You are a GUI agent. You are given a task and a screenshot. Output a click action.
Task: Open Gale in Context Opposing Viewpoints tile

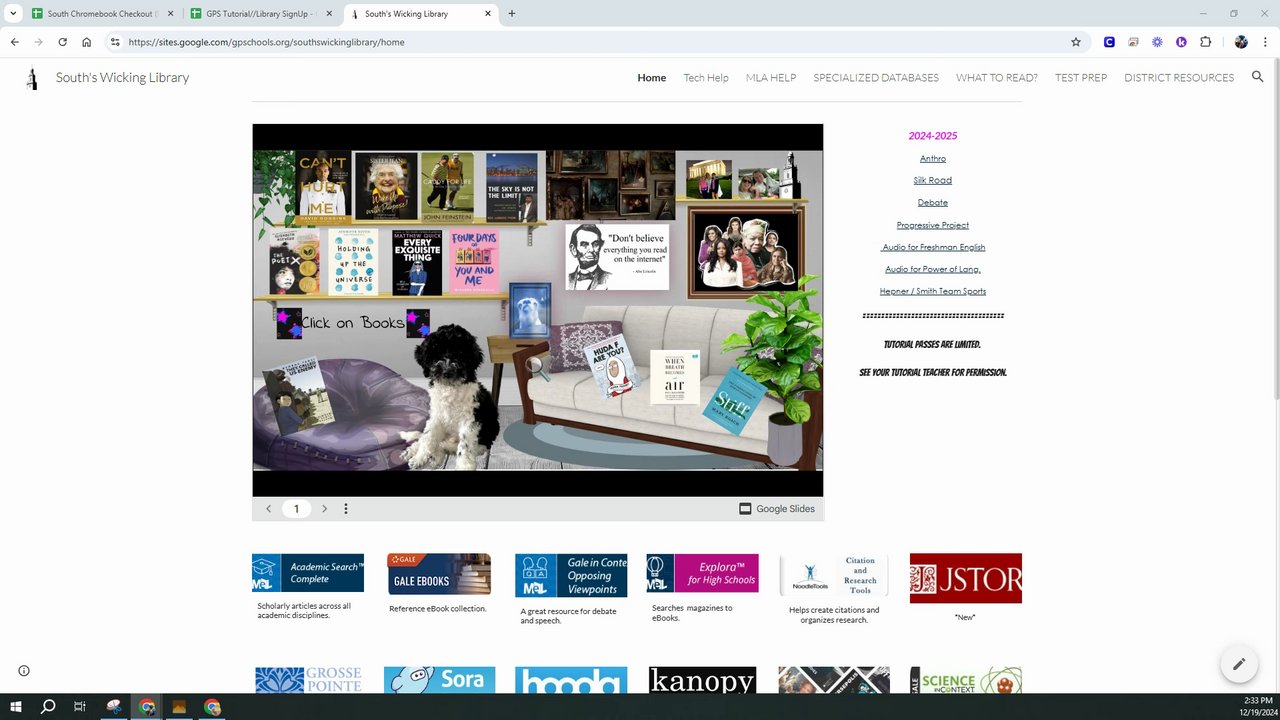pyautogui.click(x=571, y=575)
